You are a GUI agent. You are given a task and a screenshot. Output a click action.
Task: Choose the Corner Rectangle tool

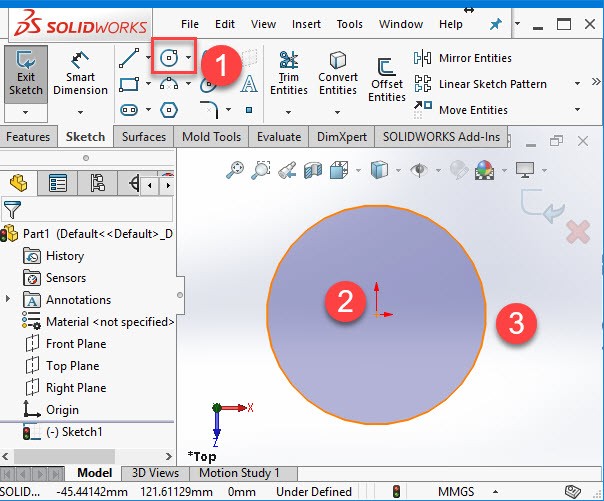pyautogui.click(x=129, y=84)
